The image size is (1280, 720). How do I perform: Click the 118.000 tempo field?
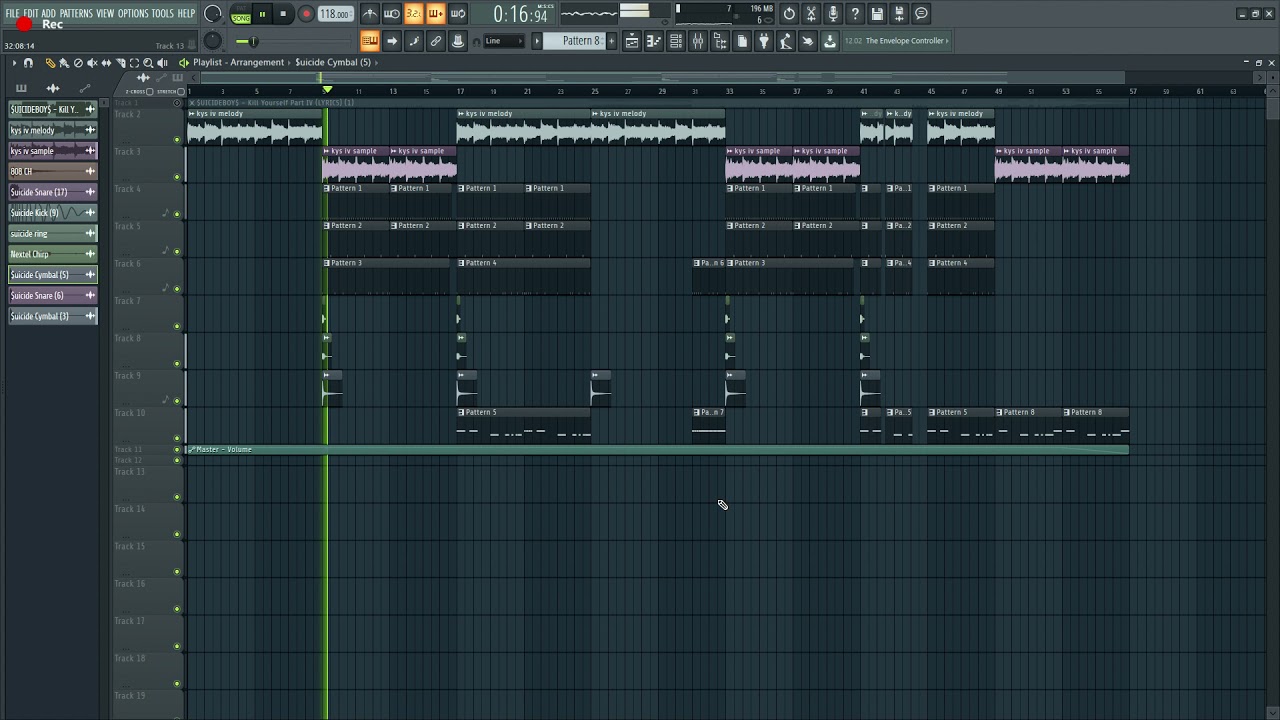coord(335,14)
